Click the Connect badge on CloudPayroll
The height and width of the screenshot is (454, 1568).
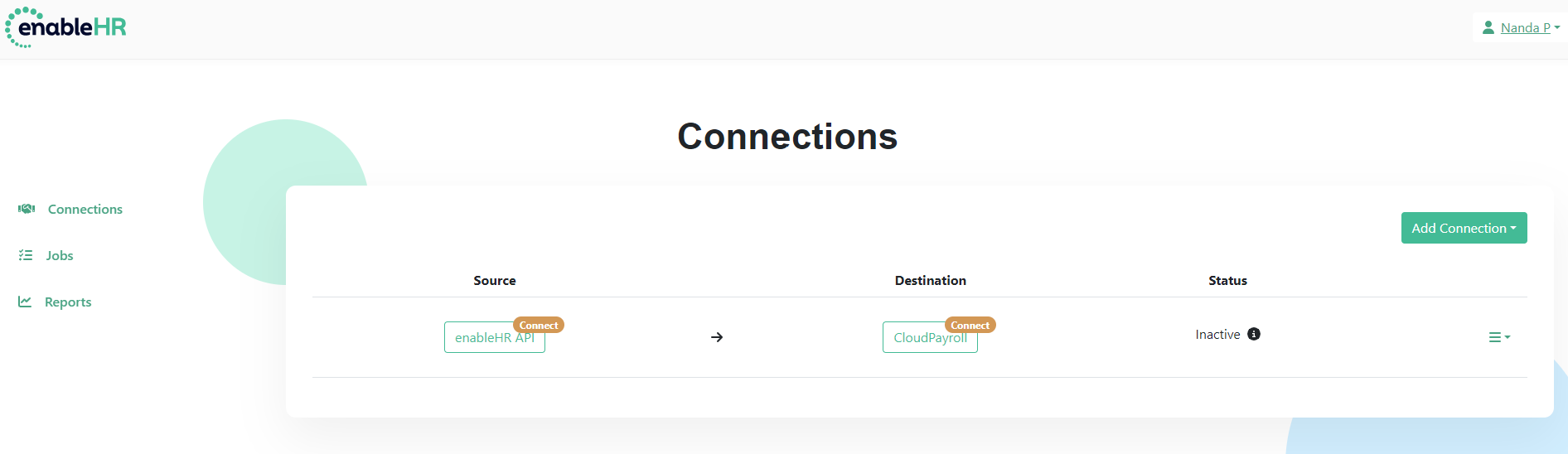(970, 325)
